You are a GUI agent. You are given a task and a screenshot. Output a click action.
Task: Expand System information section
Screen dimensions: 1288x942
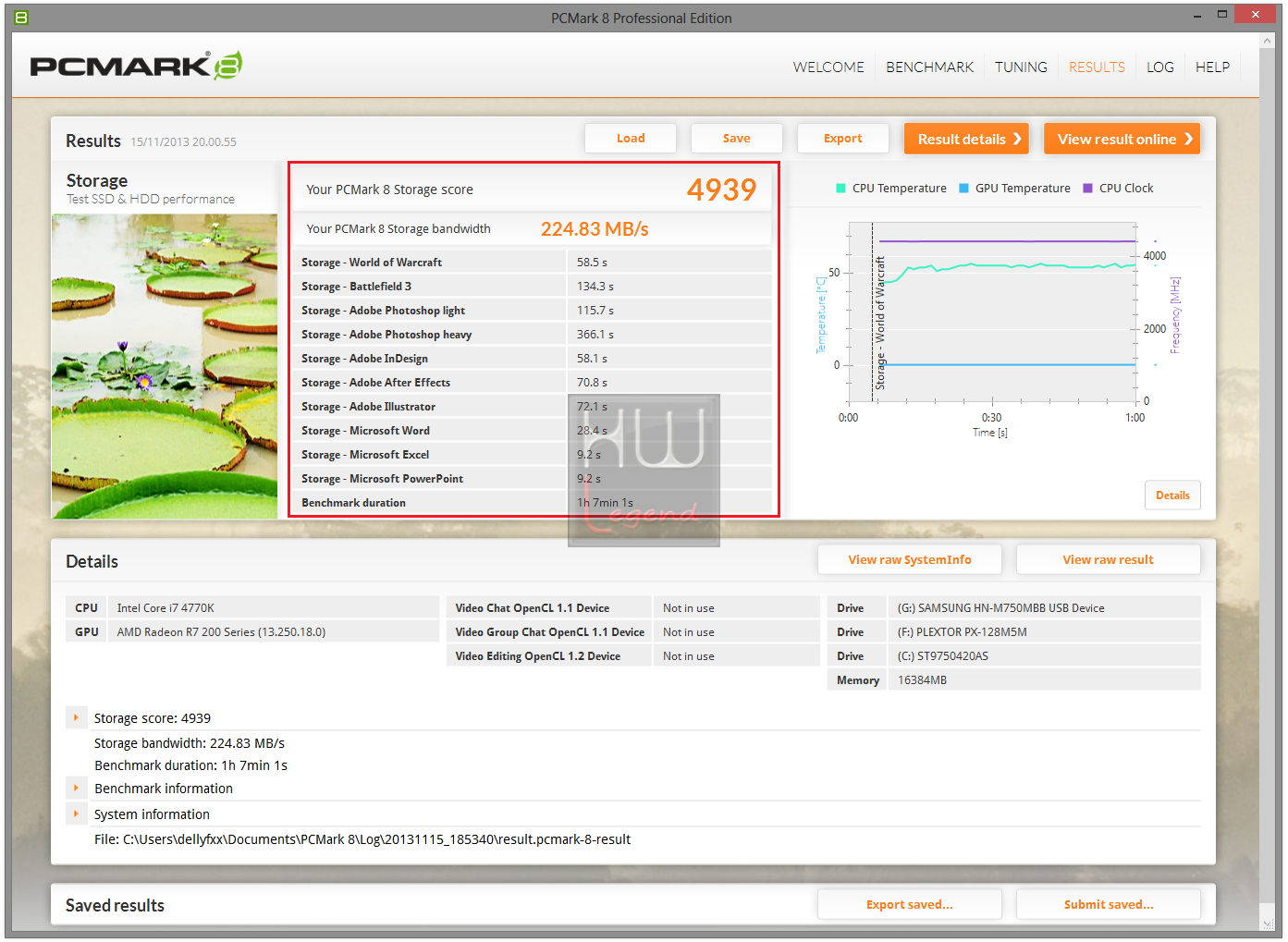(76, 814)
